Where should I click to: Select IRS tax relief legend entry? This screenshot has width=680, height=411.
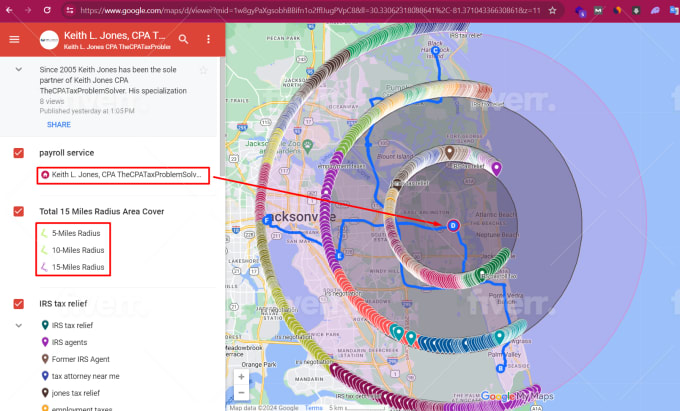(72, 325)
